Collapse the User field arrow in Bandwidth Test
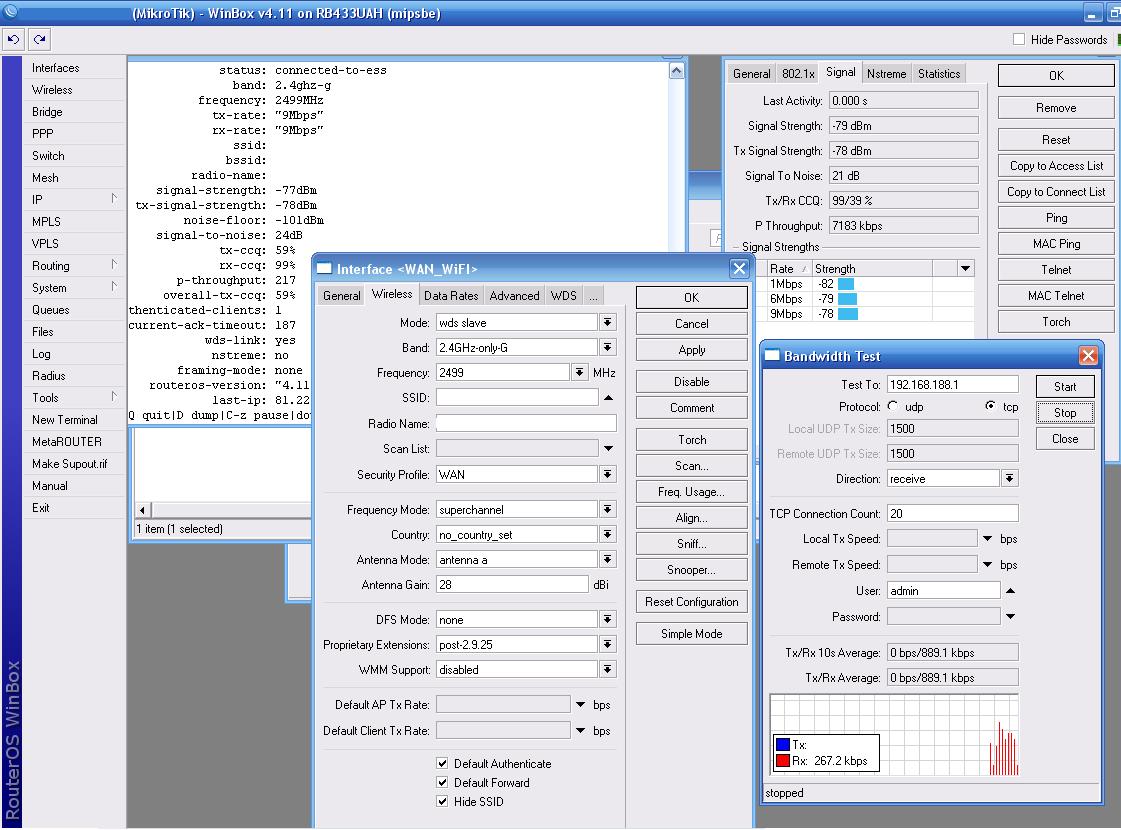 click(x=1010, y=591)
